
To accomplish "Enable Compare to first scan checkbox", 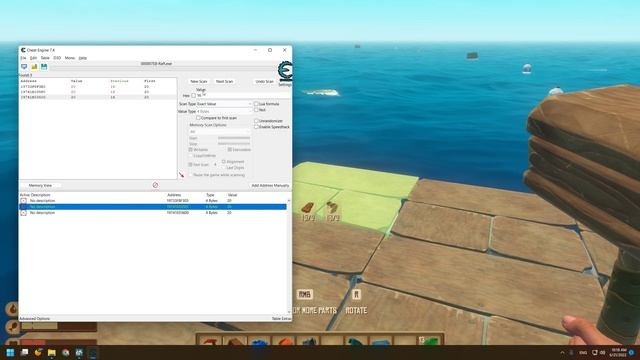I will pos(198,118).
